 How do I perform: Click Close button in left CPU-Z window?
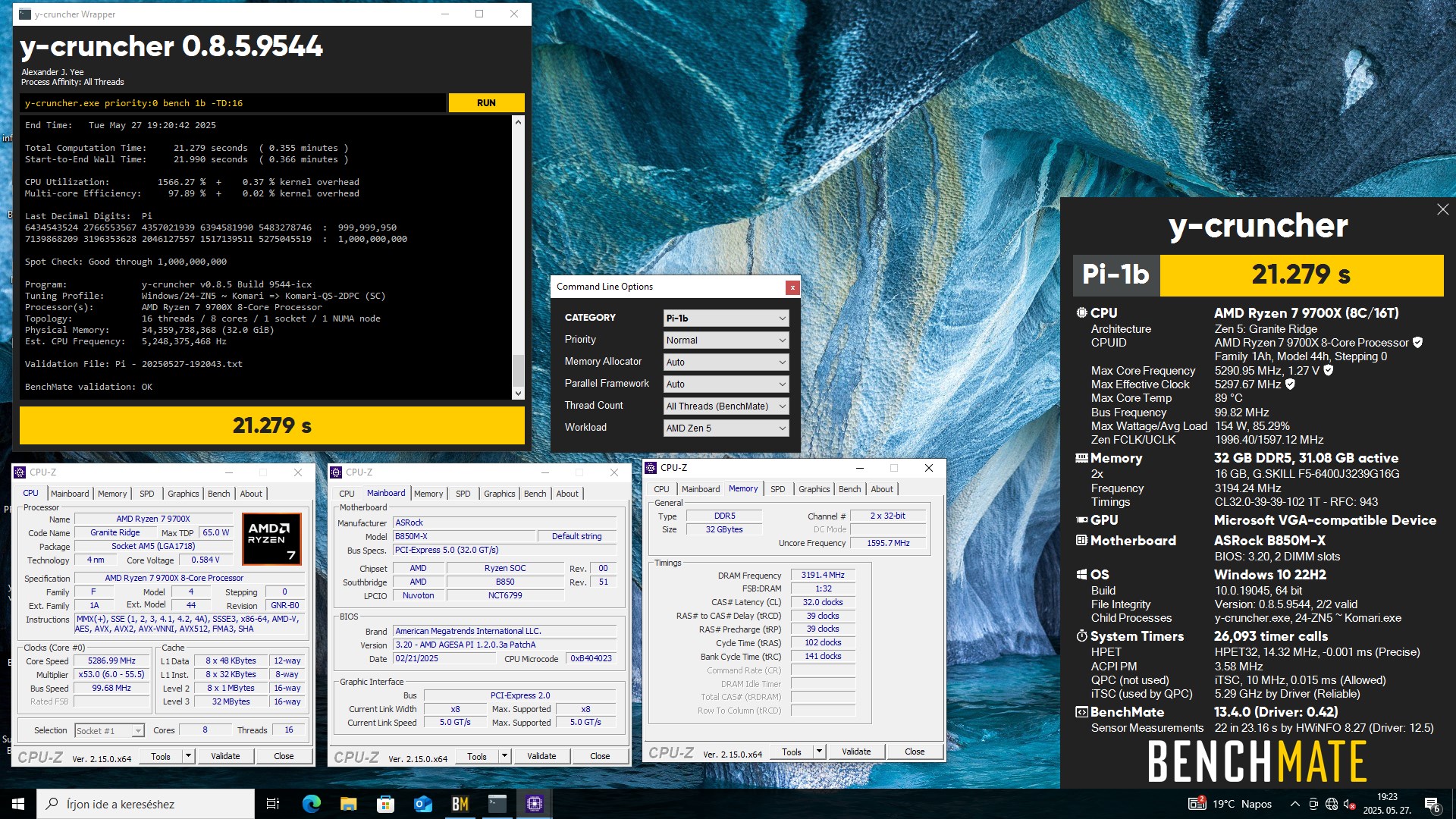point(284,757)
